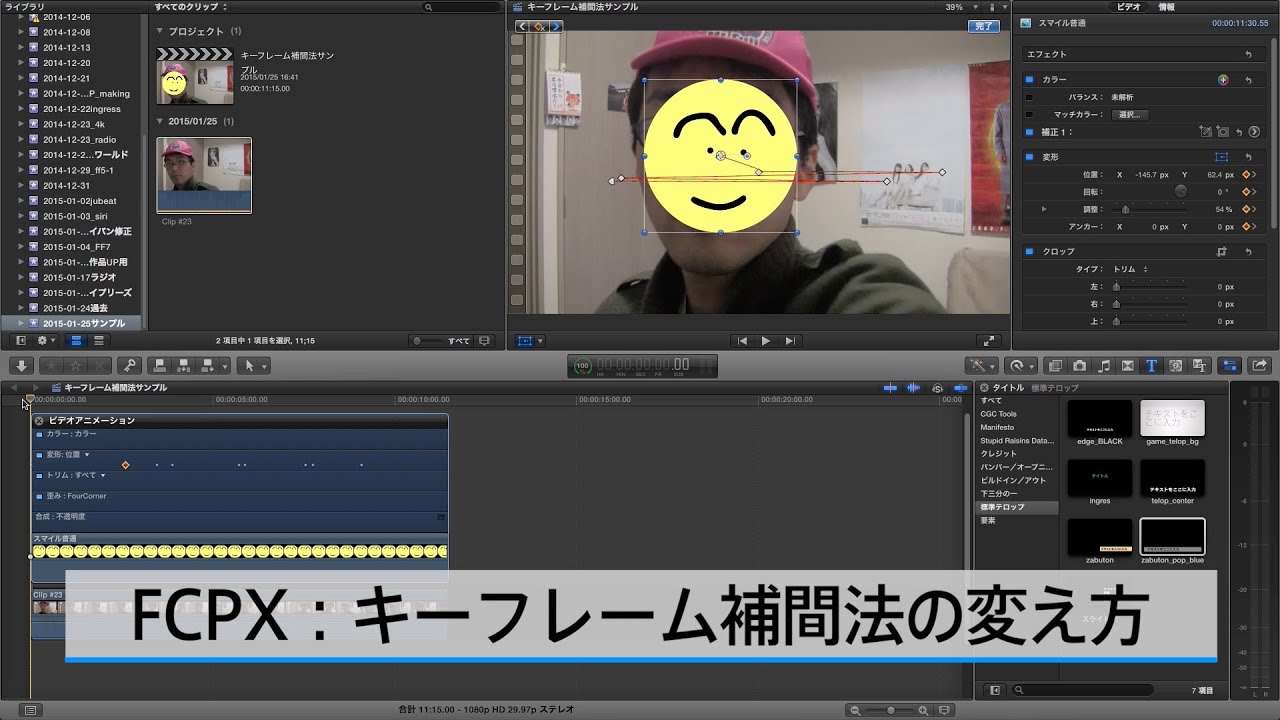Expand the scale (調整) disclosure triangle
Image resolution: width=1280 pixels, height=720 pixels.
(1044, 209)
